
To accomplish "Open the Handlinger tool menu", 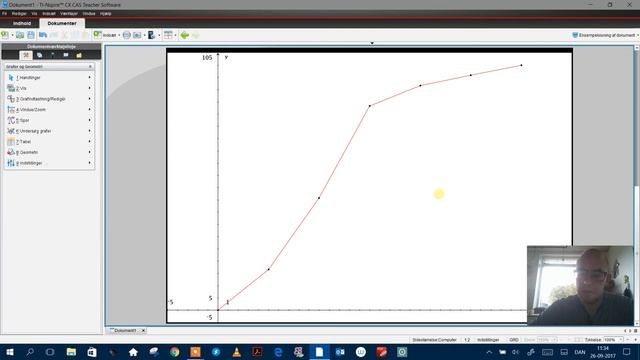I will (x=49, y=78).
